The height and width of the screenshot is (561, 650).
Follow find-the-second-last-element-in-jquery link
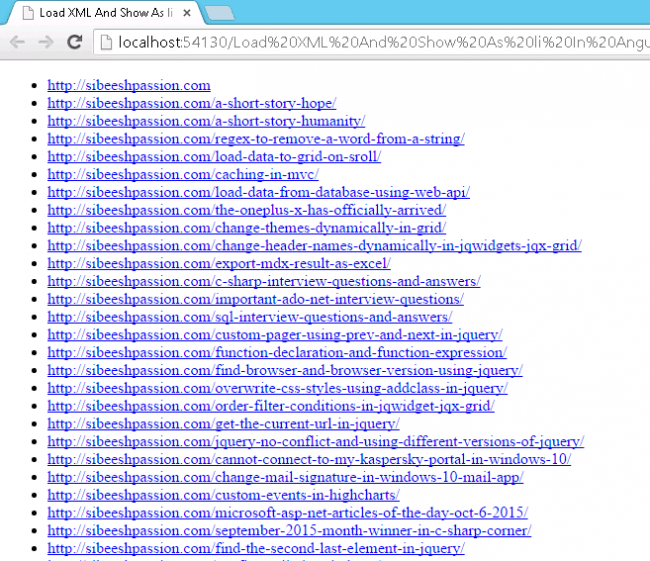(256, 549)
